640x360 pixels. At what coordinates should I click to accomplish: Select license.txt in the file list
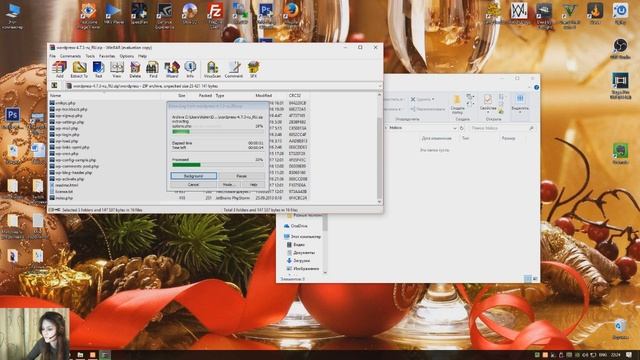pyautogui.click(x=61, y=191)
